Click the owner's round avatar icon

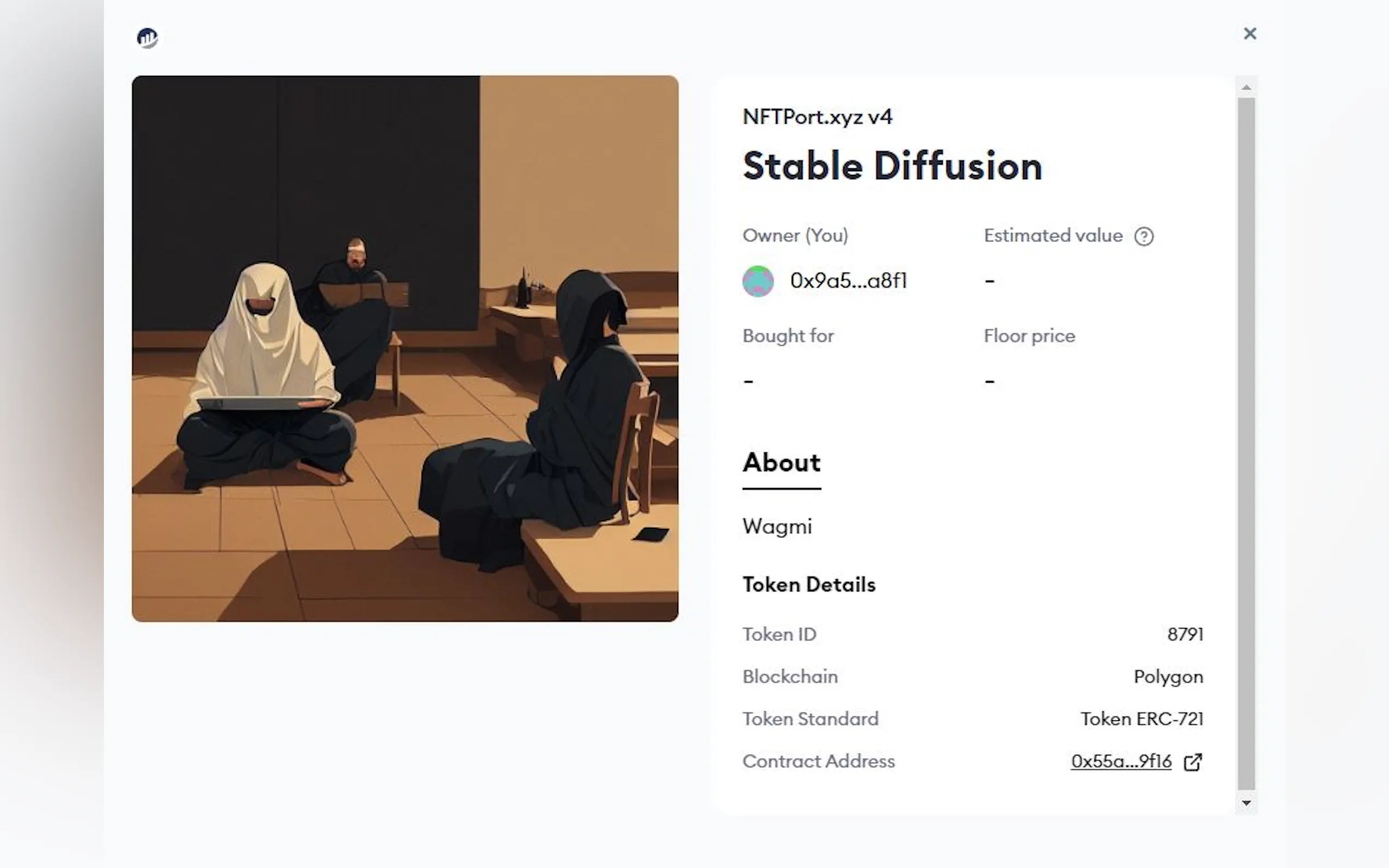click(x=757, y=281)
